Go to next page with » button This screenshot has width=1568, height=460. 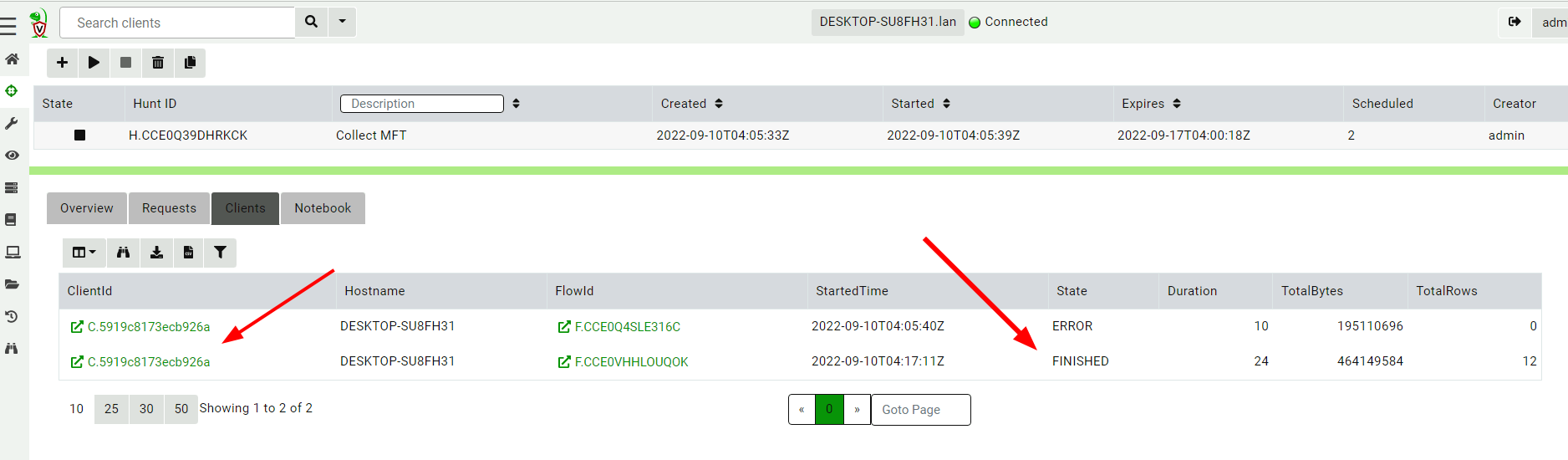tap(857, 410)
